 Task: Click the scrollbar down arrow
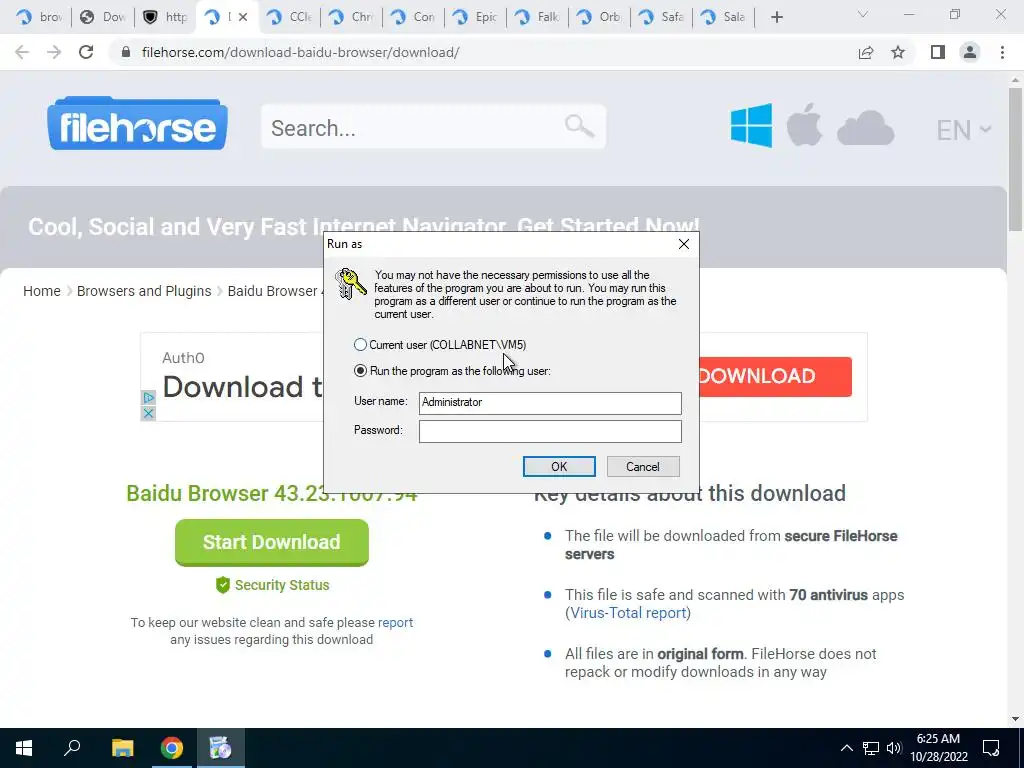[1015, 719]
